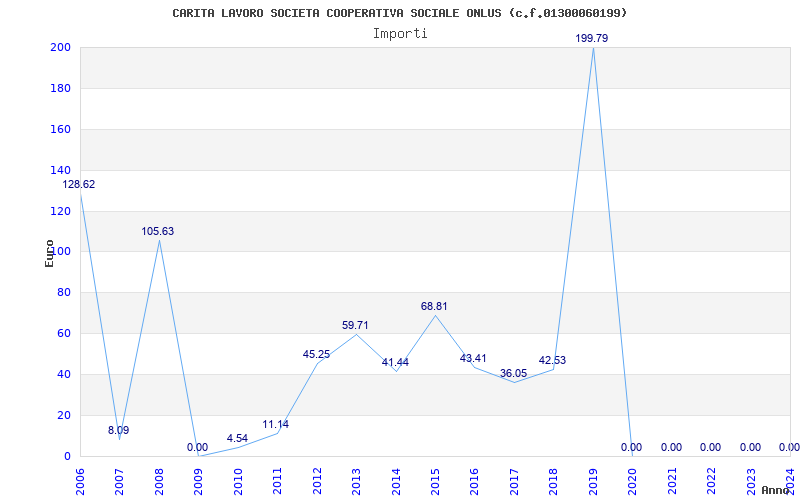Click the 105.63 value for 2008
The image size is (800, 500).
pyautogui.click(x=158, y=231)
